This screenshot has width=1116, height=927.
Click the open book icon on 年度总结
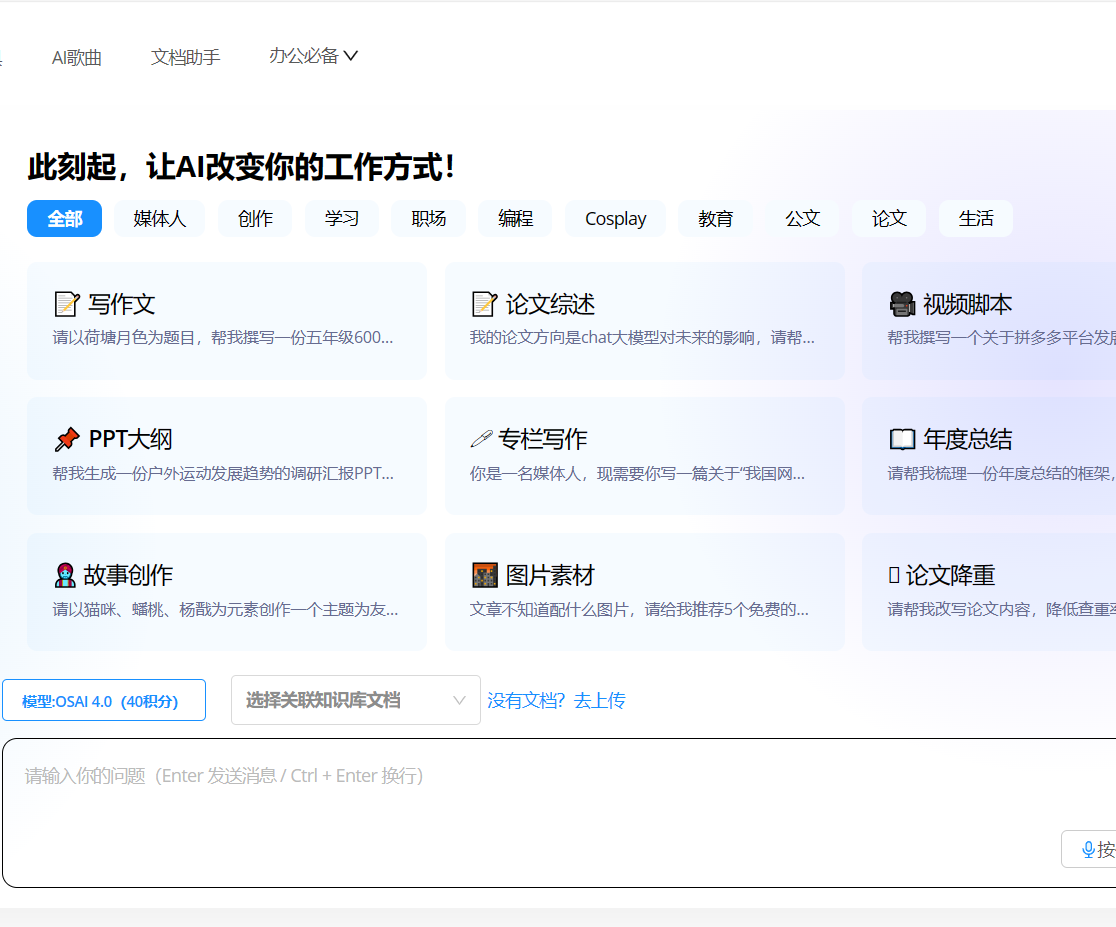coord(902,436)
